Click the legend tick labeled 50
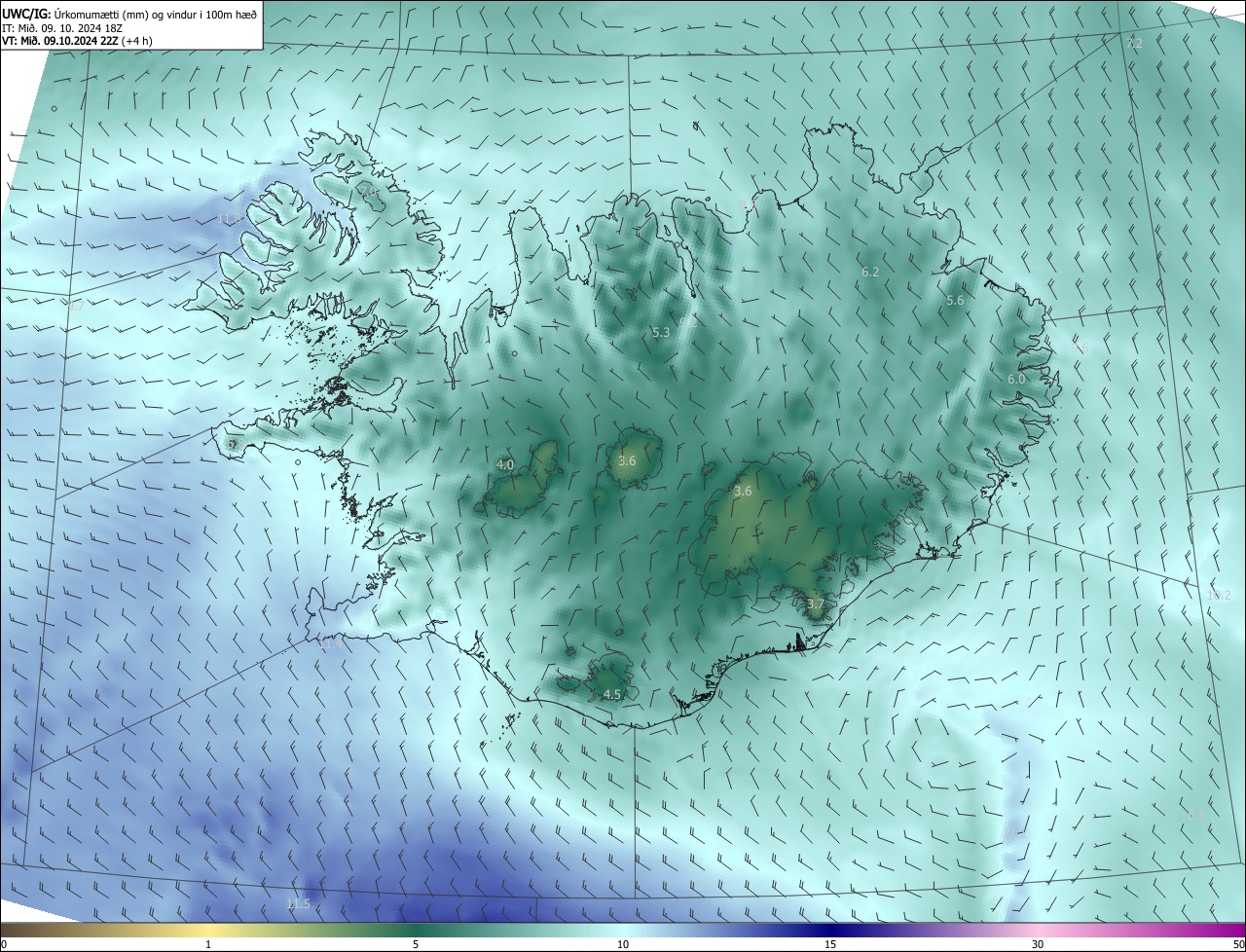Screen dimensions: 1246x952 tap(1239, 944)
